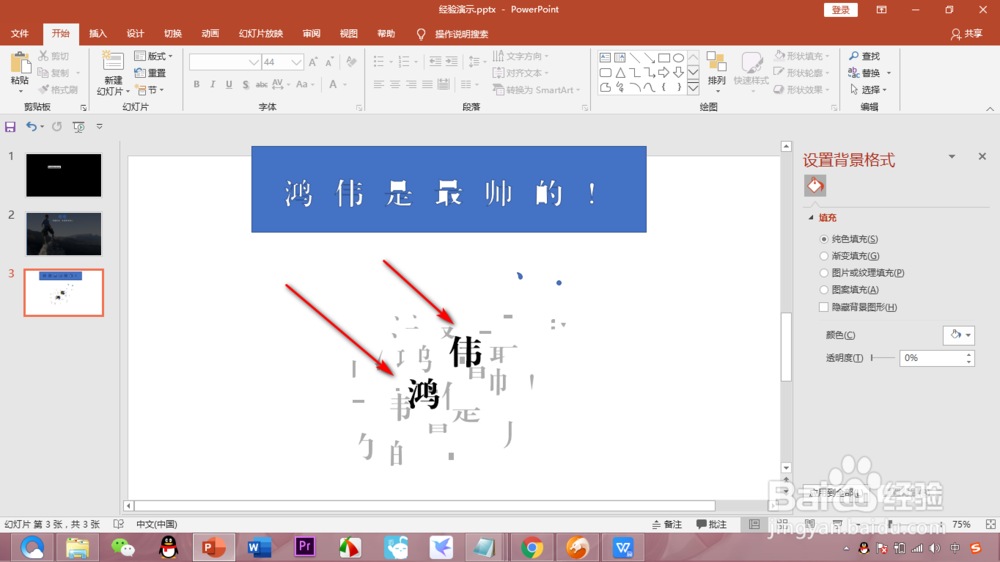This screenshot has width=1000, height=562.
Task: Customize quick access toolbar dropdown
Action: tap(99, 127)
